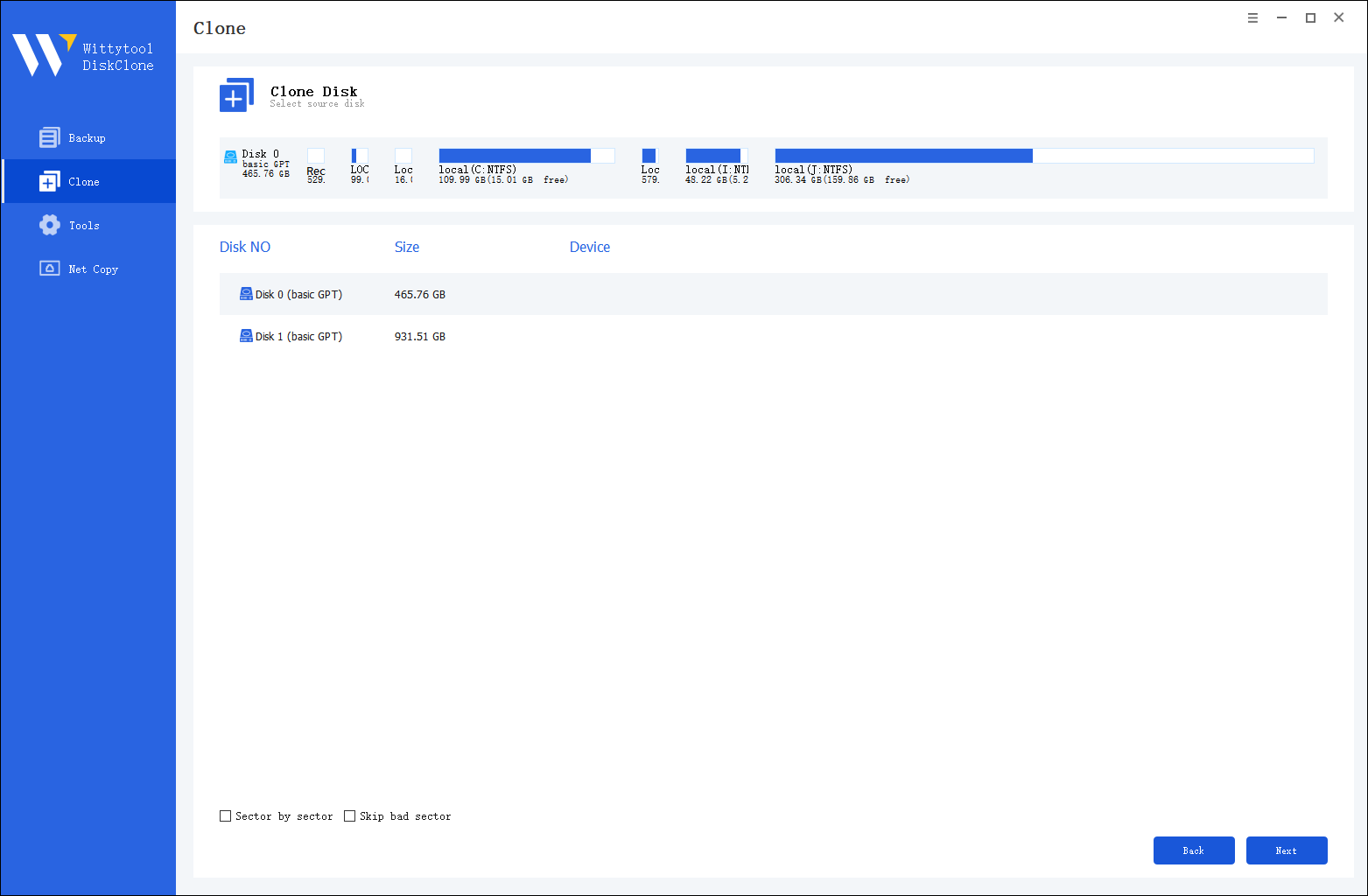Open the Tools gear icon

(50, 225)
